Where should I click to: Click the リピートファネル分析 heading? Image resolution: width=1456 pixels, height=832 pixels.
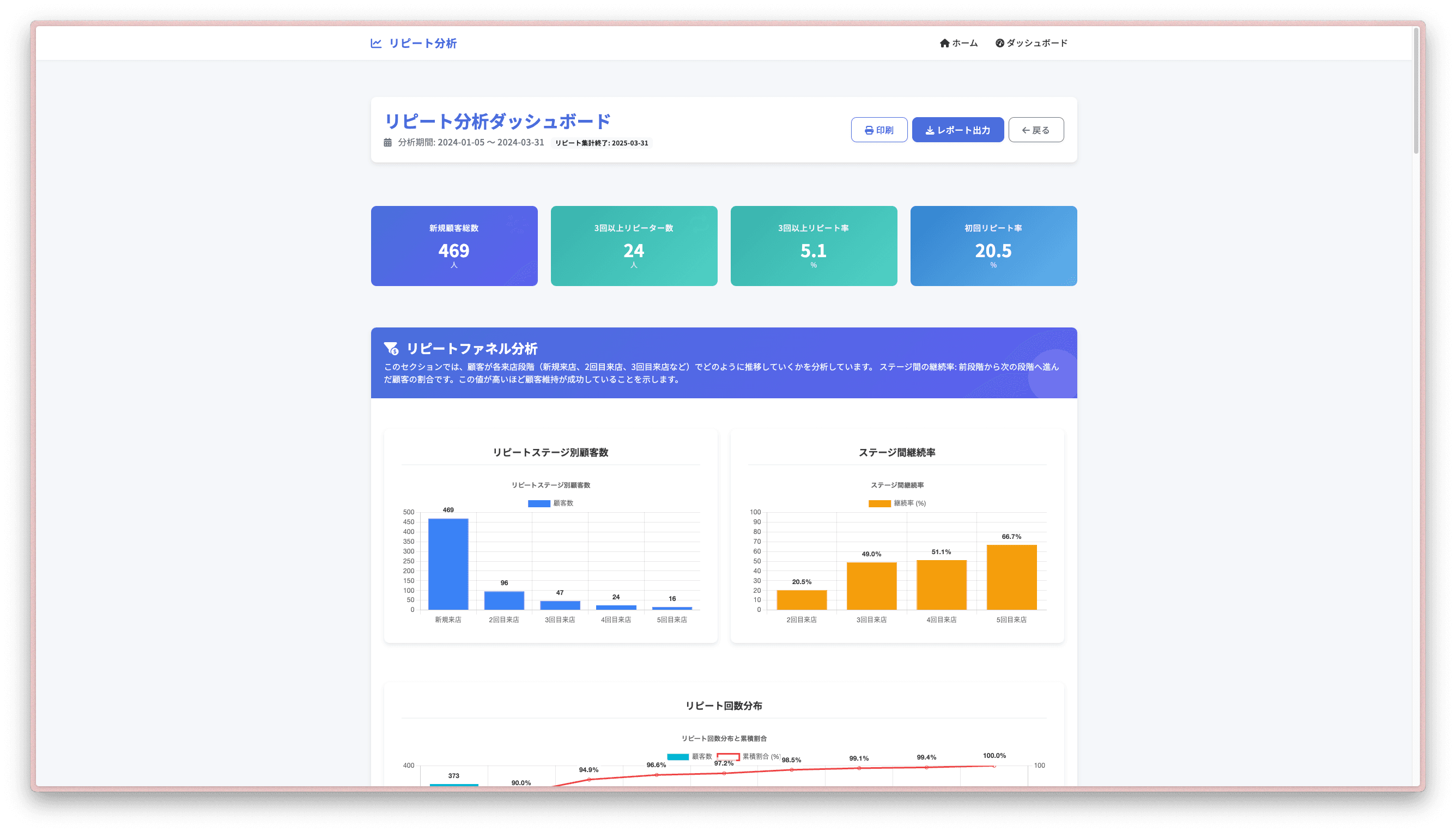472,349
